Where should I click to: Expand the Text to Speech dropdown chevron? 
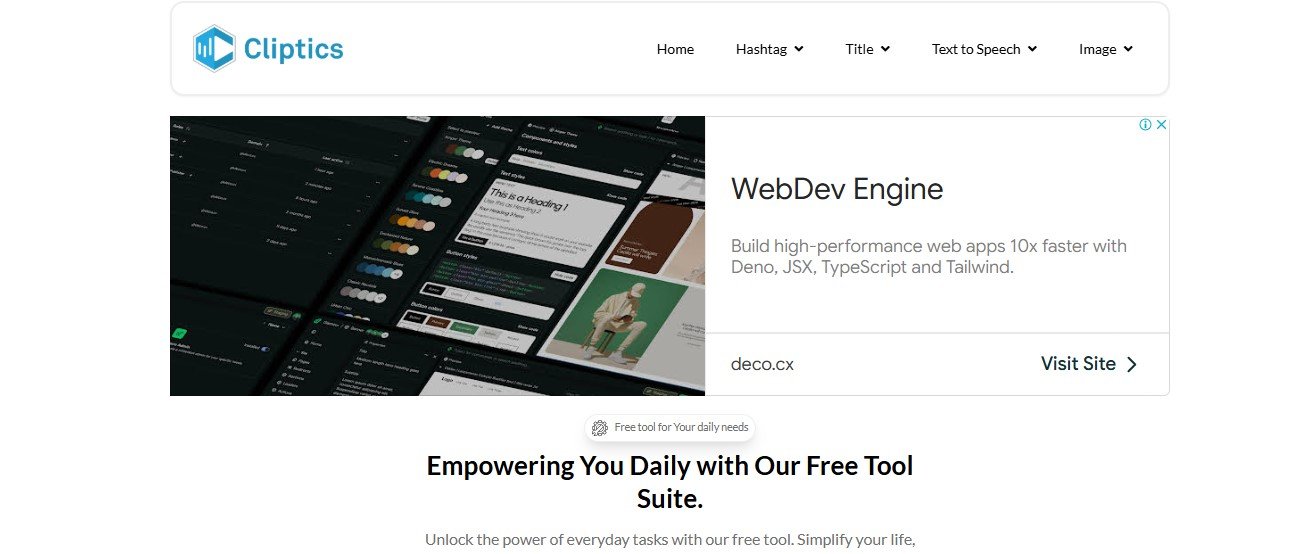[1032, 49]
